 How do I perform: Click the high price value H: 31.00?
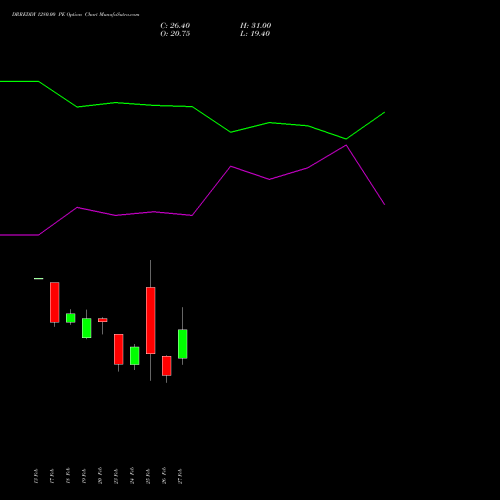(255, 26)
